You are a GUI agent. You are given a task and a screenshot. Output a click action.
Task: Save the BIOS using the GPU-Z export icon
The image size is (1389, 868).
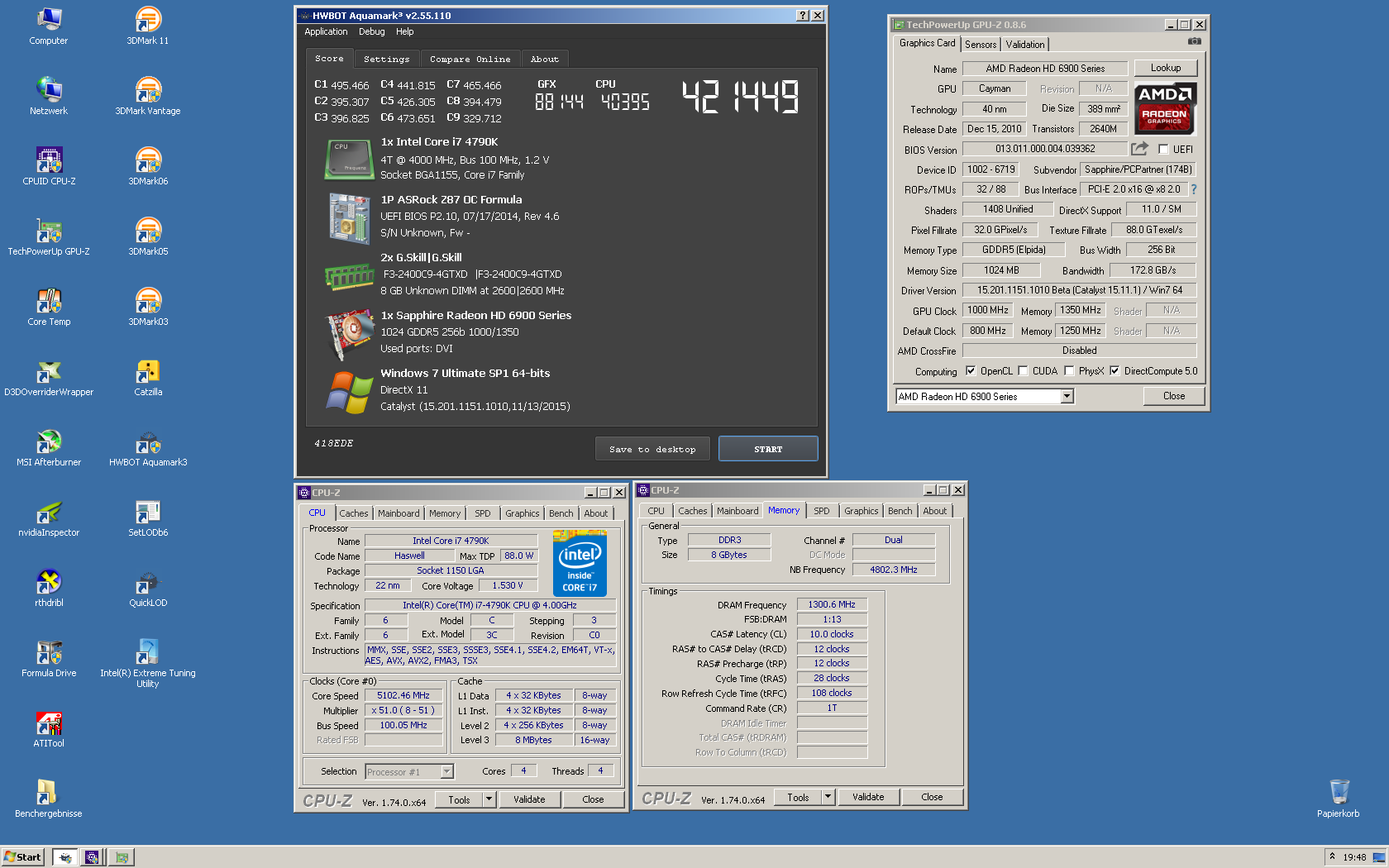click(x=1139, y=148)
